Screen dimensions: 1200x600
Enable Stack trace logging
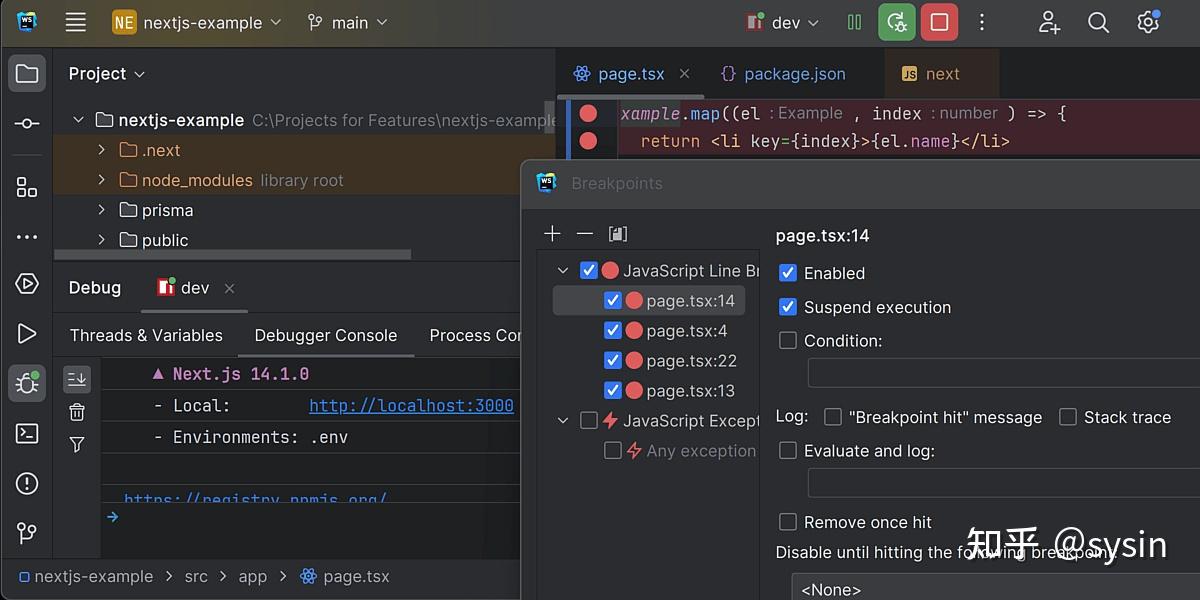[1068, 417]
